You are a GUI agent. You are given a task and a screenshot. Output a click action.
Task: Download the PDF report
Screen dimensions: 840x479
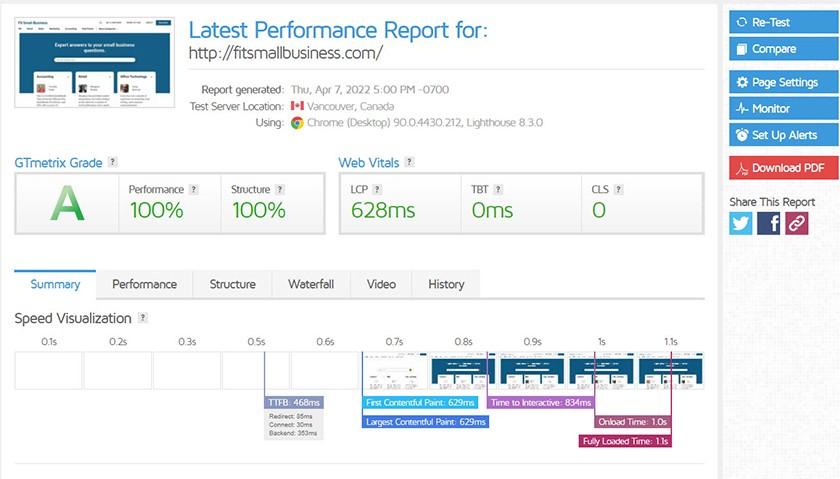pos(784,168)
